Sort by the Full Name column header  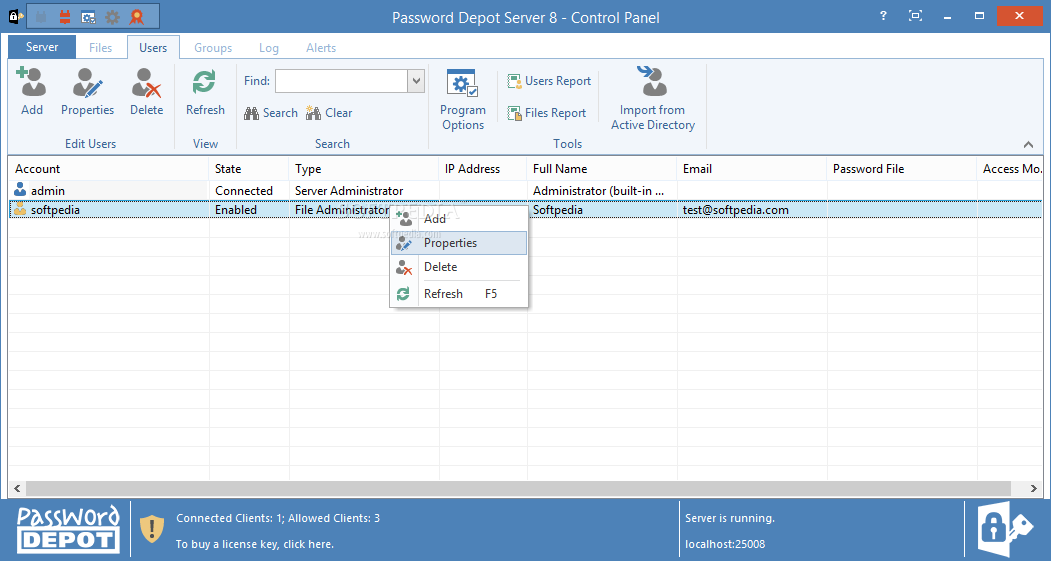(602, 169)
